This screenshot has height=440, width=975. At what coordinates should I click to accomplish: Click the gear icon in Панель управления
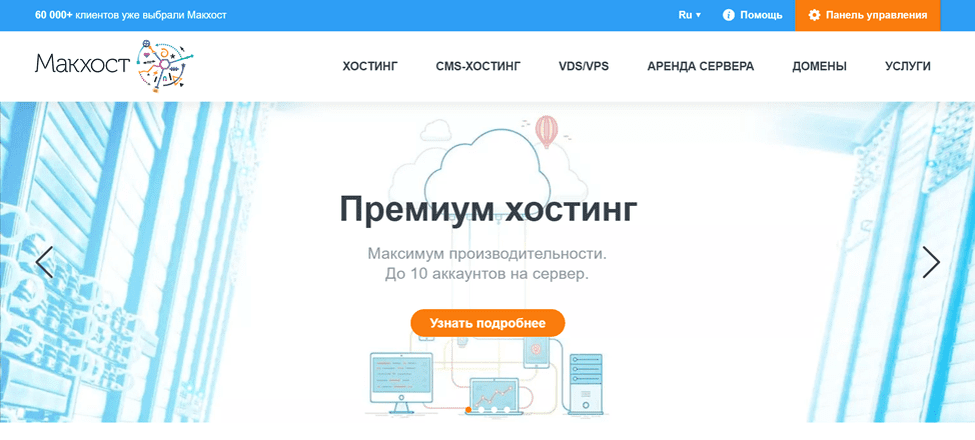[814, 16]
